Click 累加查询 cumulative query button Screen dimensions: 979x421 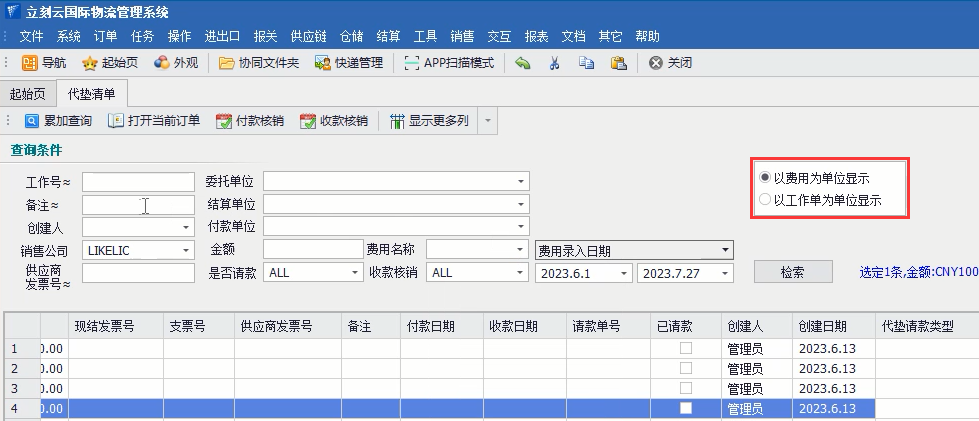[58, 121]
